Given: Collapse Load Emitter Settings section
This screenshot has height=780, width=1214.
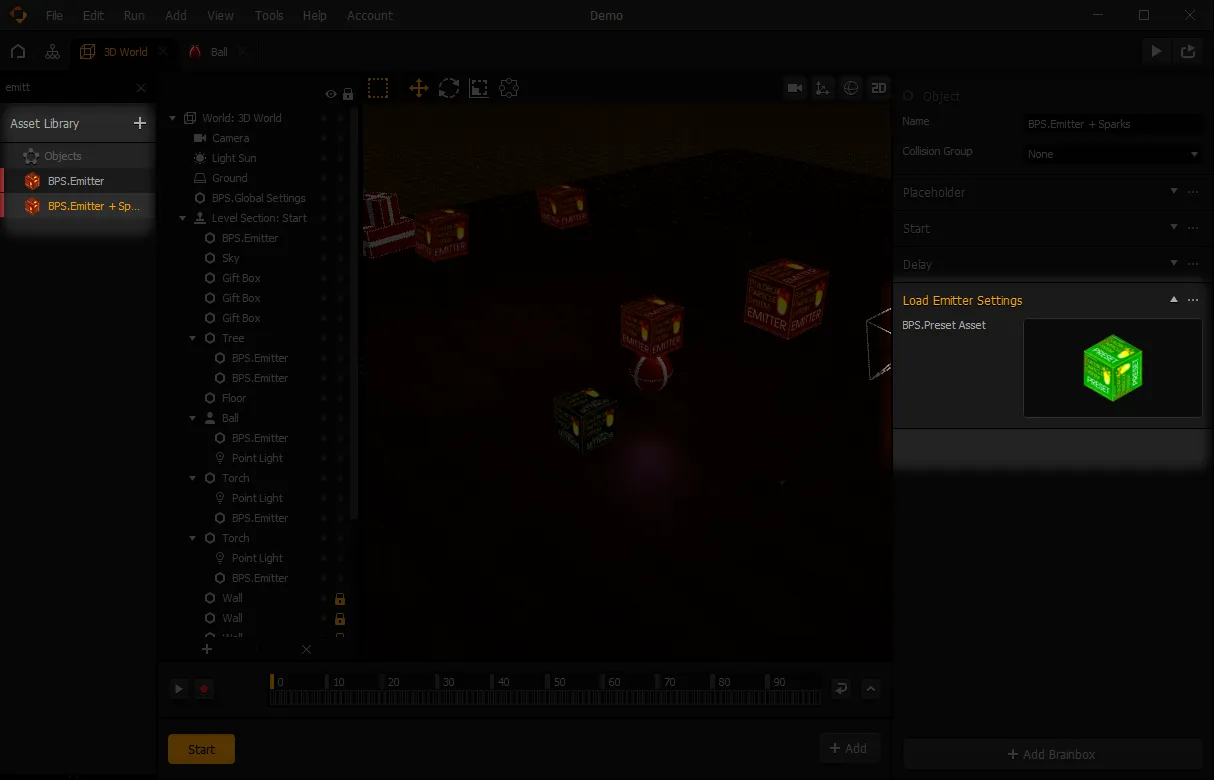Looking at the screenshot, I should point(1174,300).
